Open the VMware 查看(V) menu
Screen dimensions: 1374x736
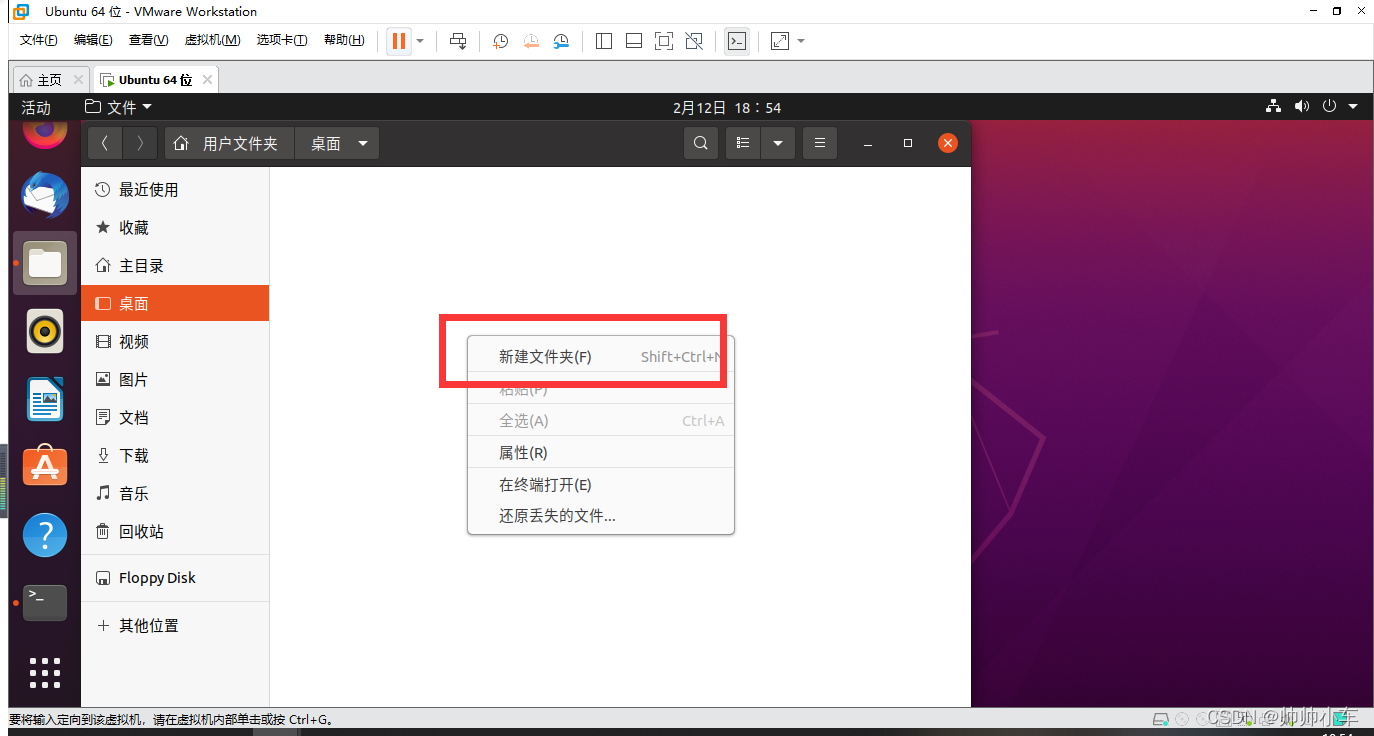point(148,40)
